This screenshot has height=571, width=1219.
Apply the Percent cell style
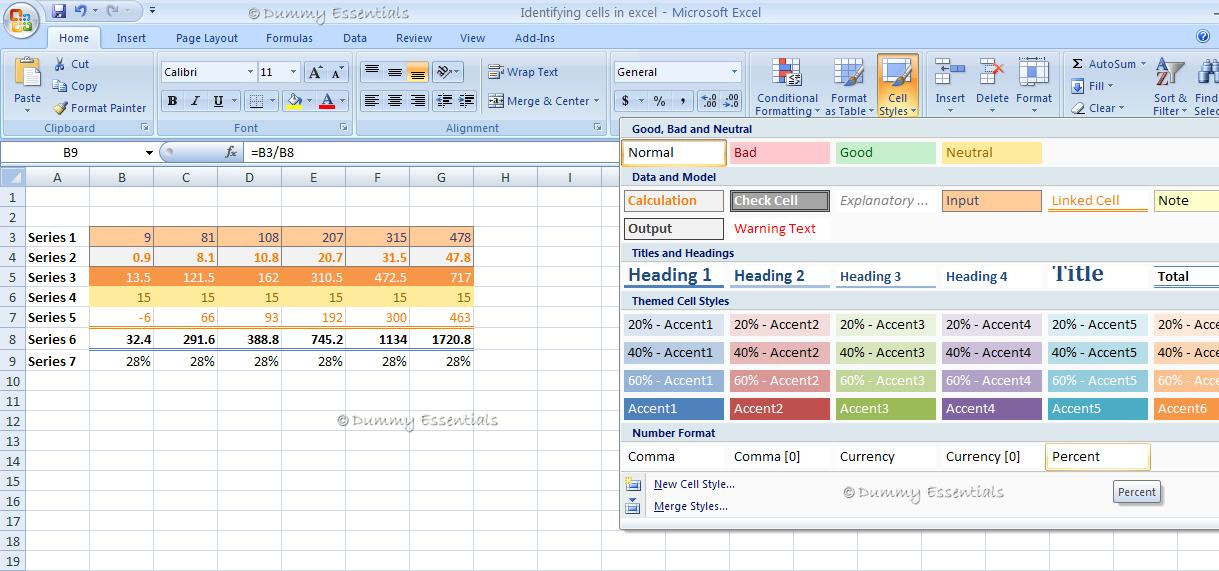click(x=1098, y=456)
